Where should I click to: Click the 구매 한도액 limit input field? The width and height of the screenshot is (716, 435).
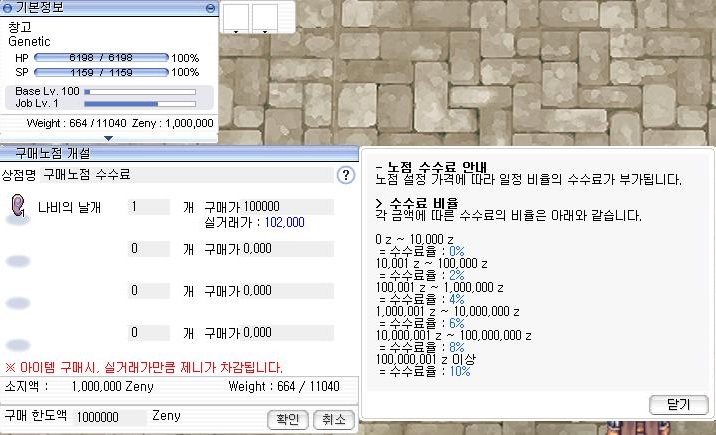click(x=110, y=416)
